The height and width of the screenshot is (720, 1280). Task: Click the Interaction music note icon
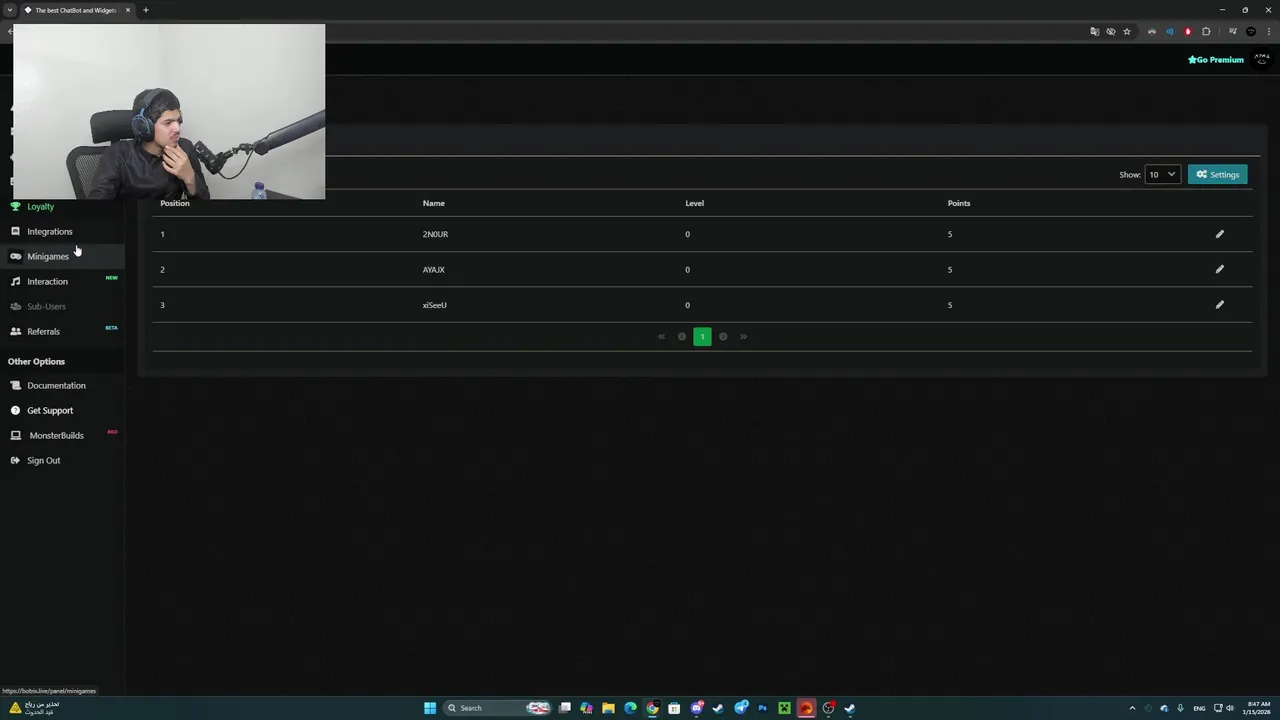15,281
